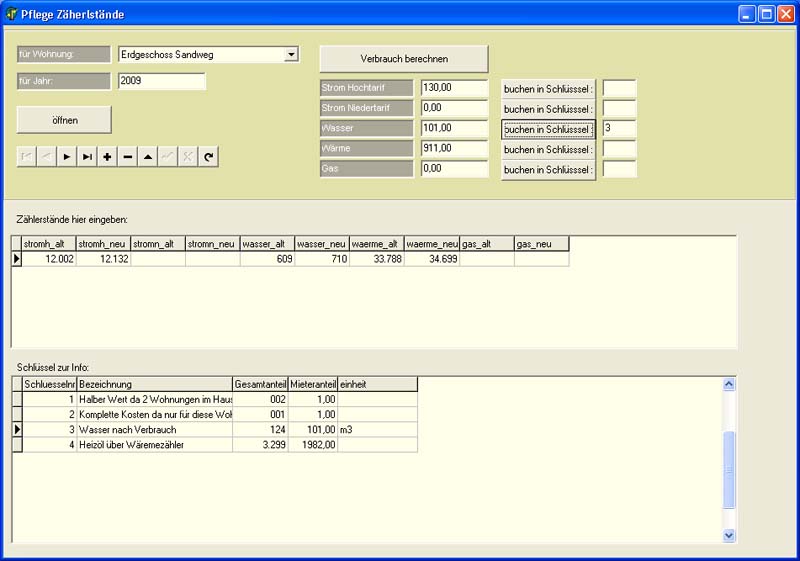Click 'buchen in Schlüssel' for Strom Niedertarif

coord(548,109)
